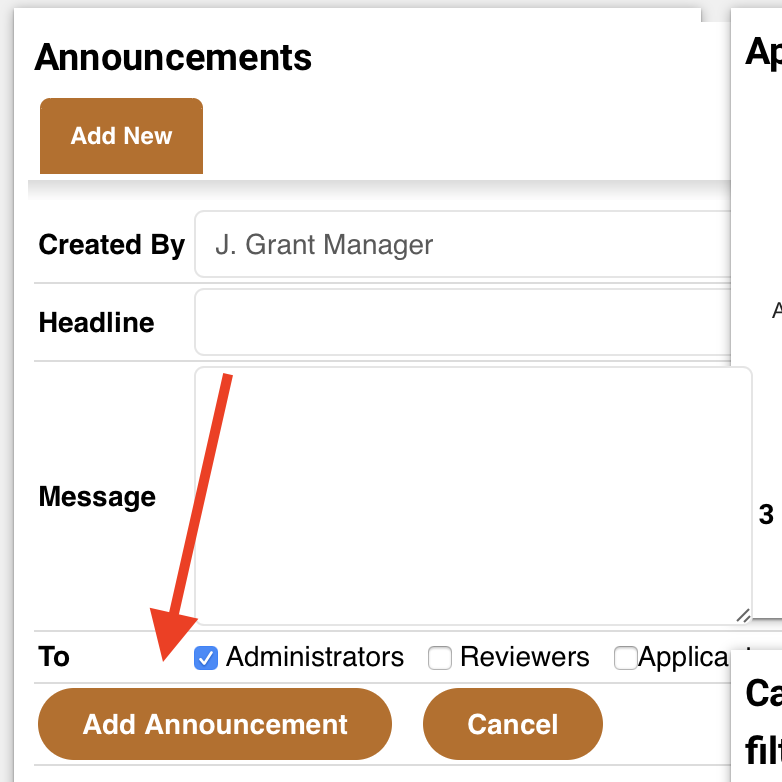Submit with the Add Announcement button
This screenshot has height=782, width=782.
(x=215, y=724)
